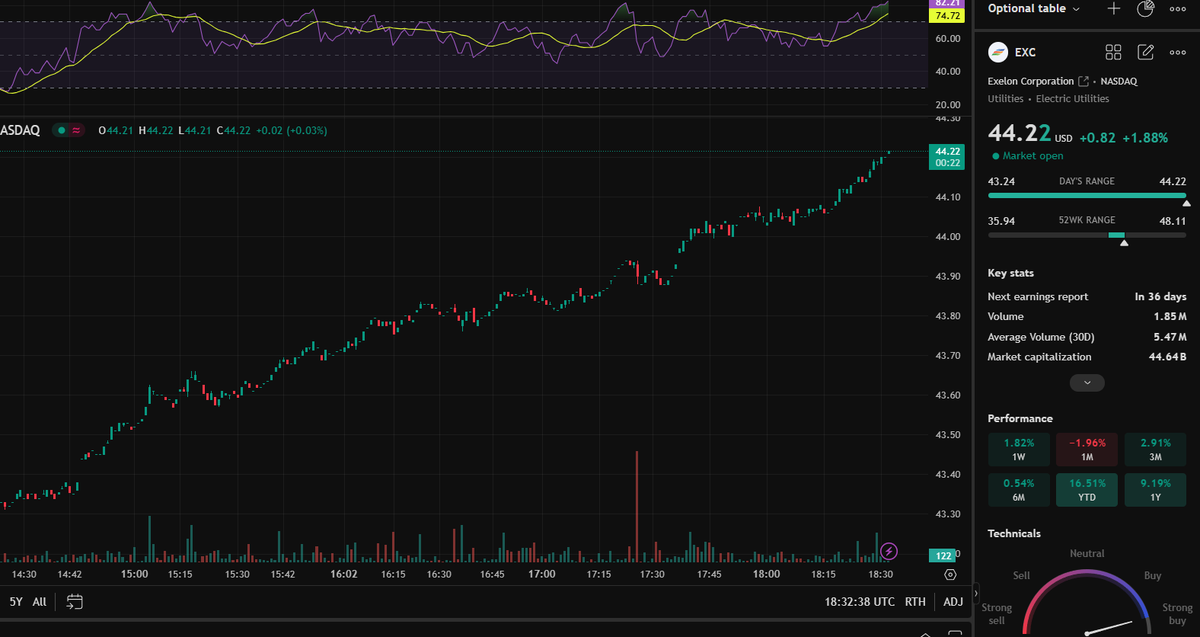Select the 6M performance tile

(x=1019, y=490)
